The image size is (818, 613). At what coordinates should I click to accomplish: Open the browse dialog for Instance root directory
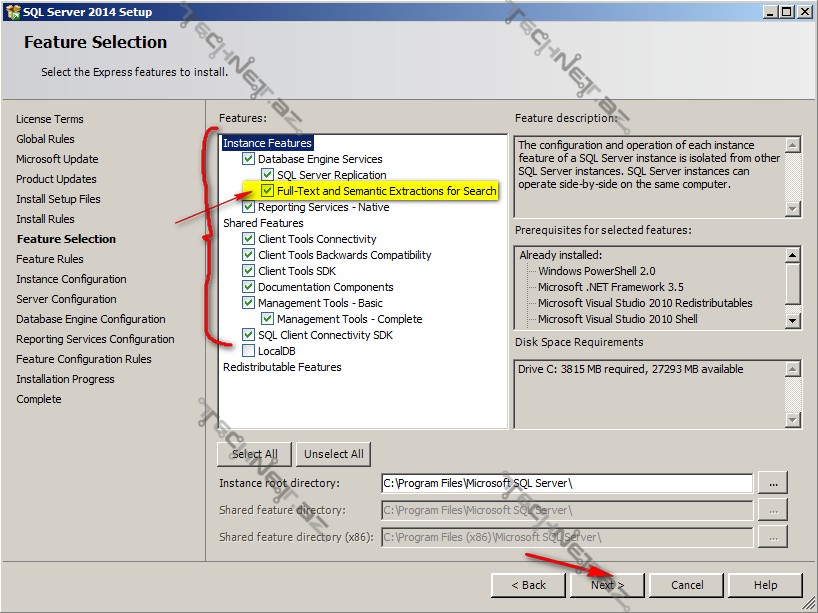coord(772,484)
